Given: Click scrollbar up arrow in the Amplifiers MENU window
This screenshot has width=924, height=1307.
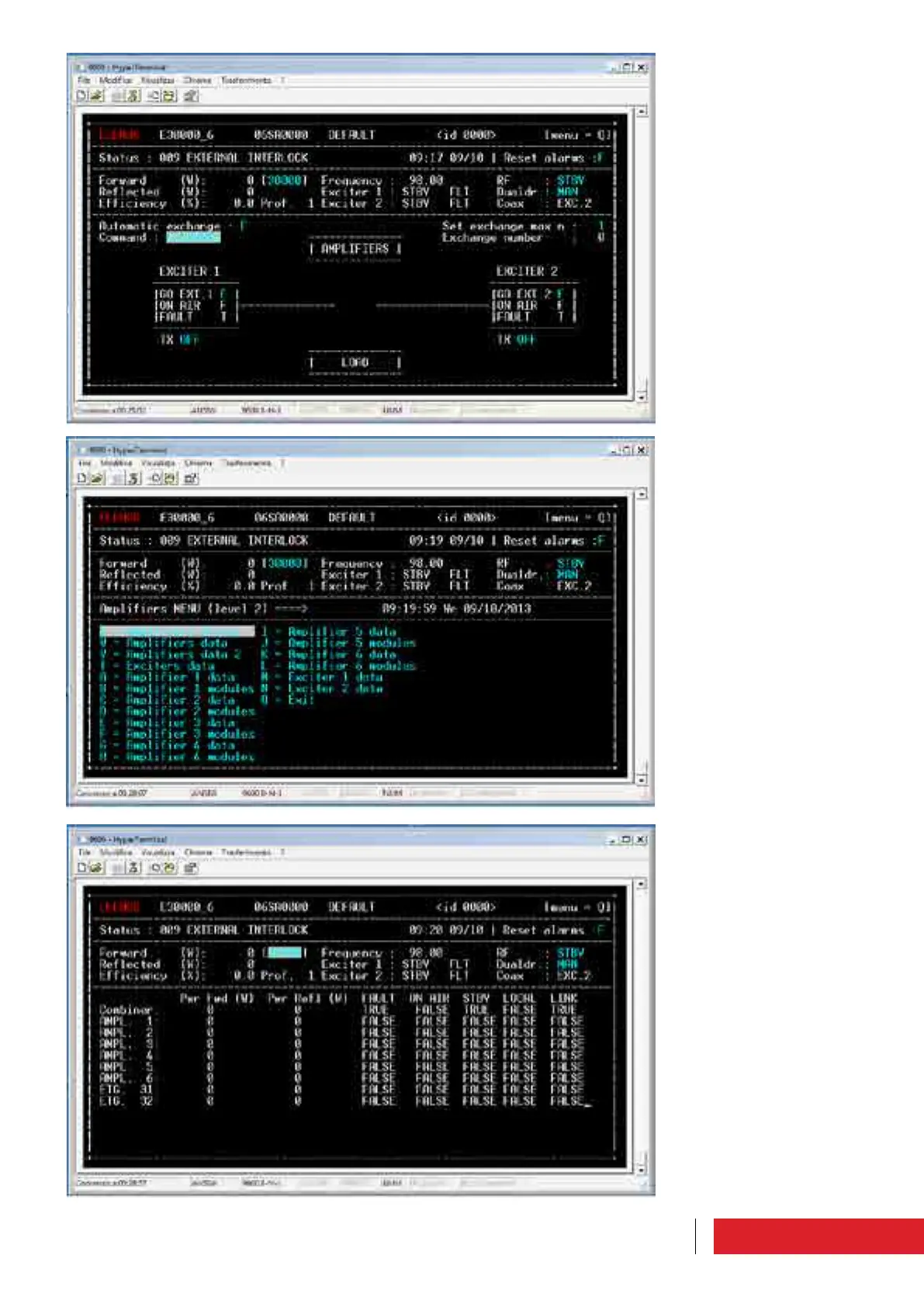Looking at the screenshot, I should point(642,494).
